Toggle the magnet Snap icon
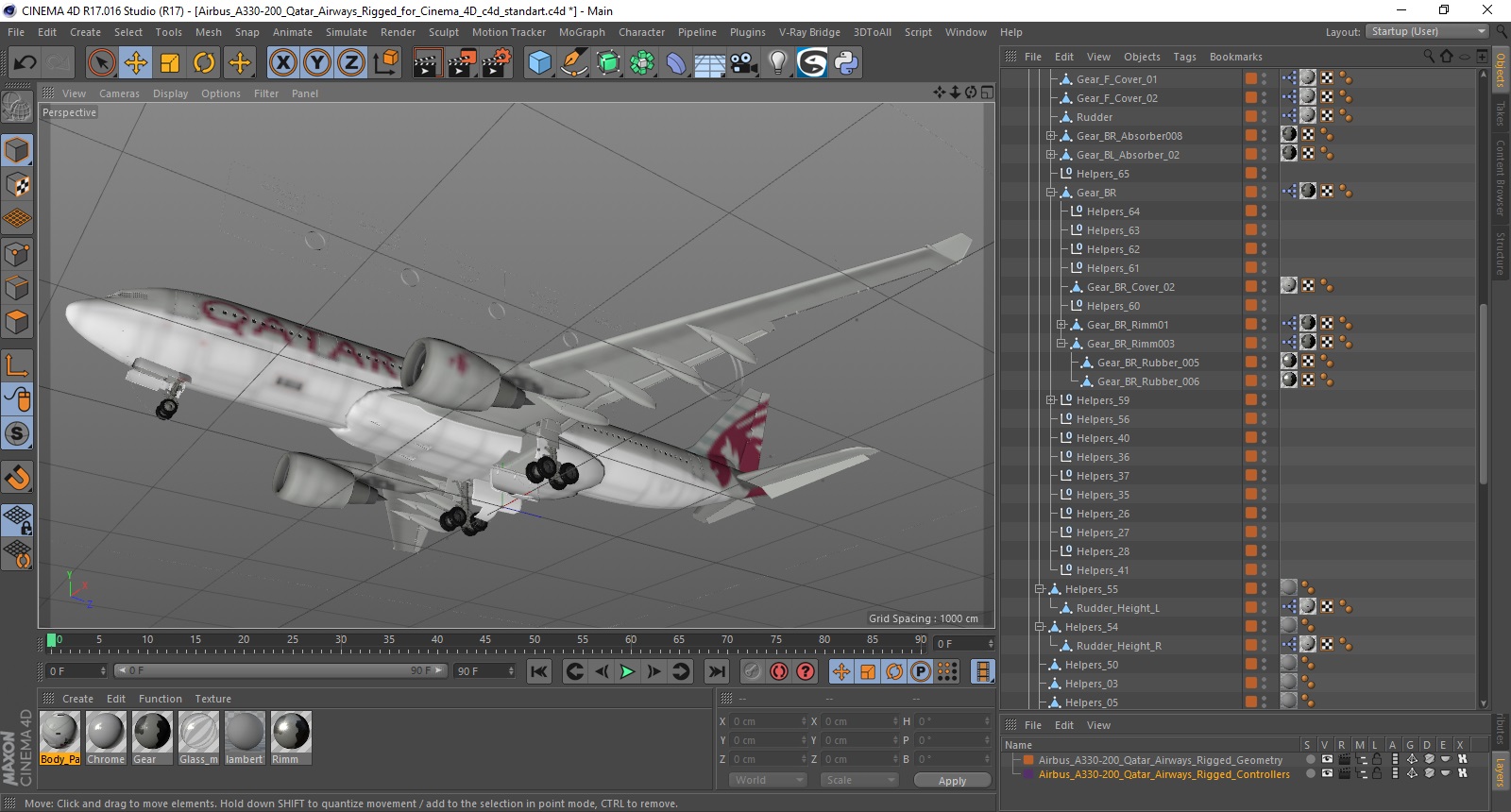 pos(17,478)
